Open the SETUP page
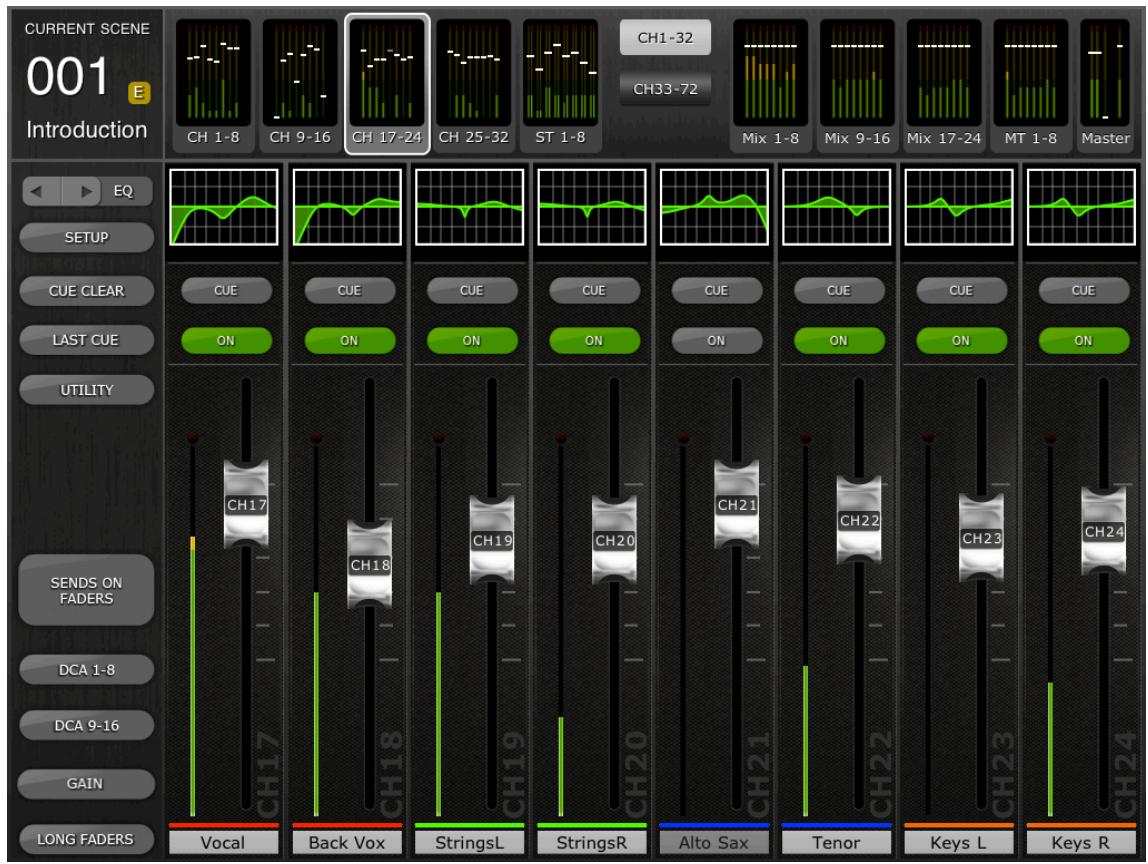Screen dimensions: 1148x864 coord(86,237)
